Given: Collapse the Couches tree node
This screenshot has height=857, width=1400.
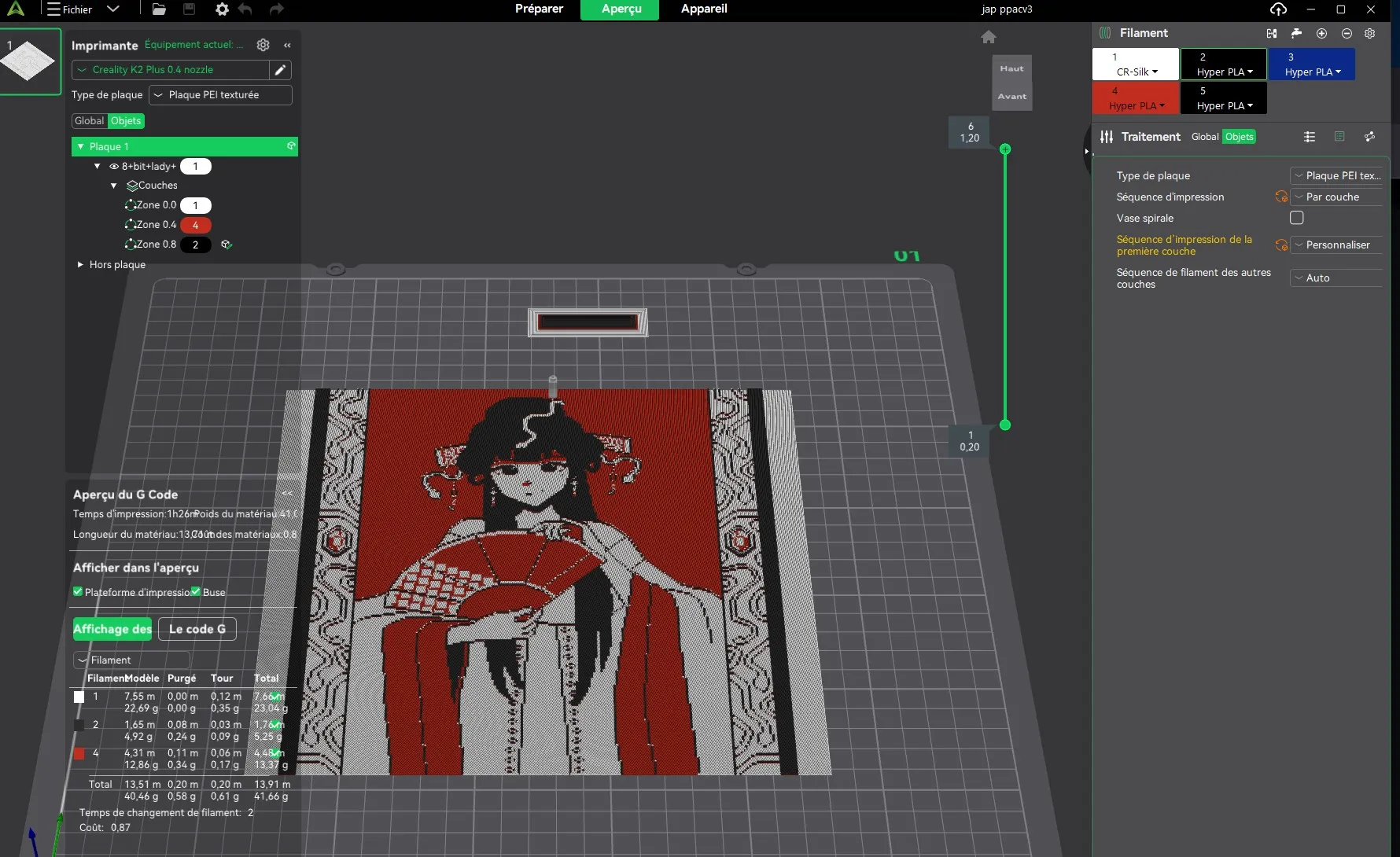Looking at the screenshot, I should [x=114, y=186].
